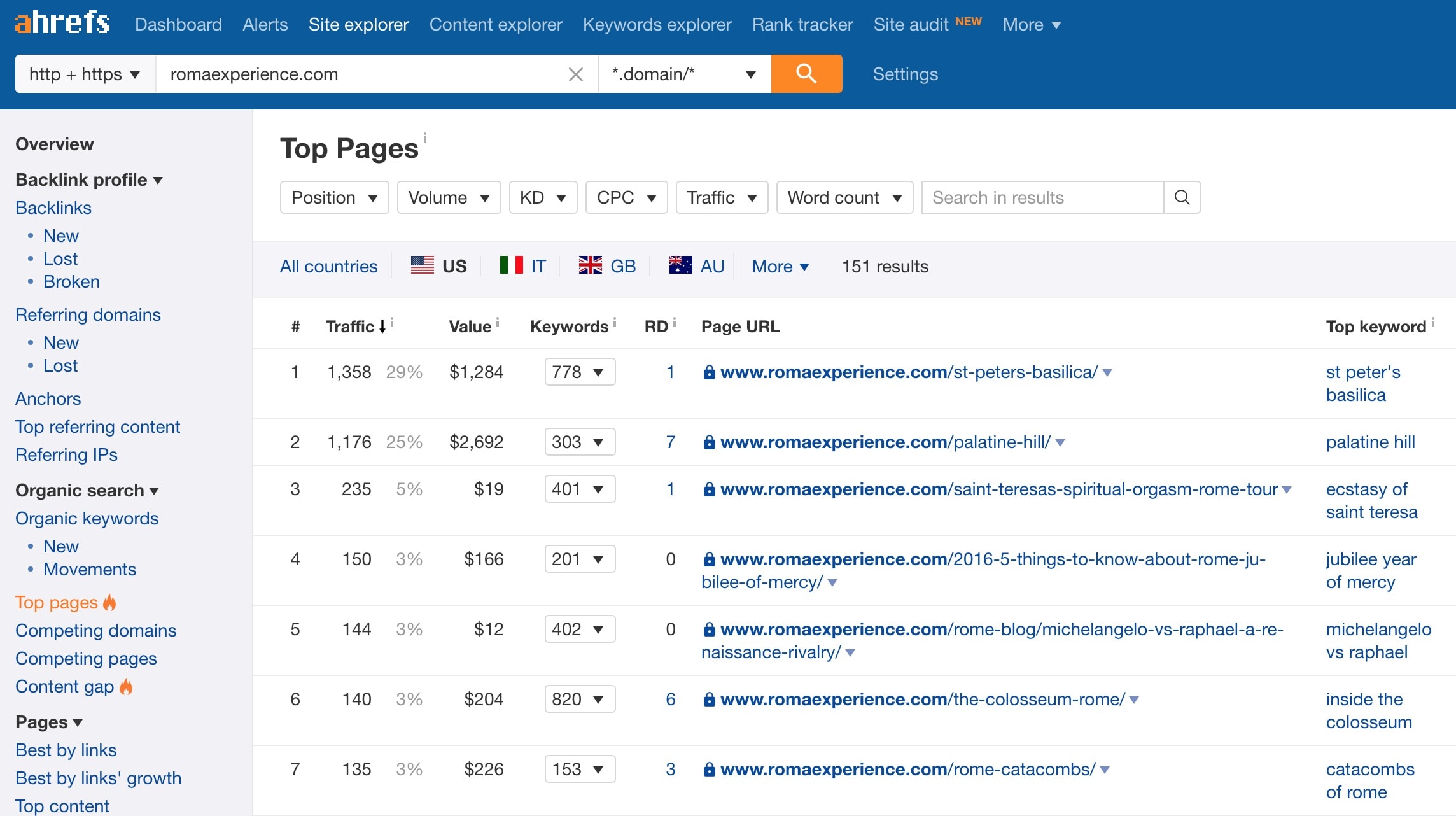Click the lock icon beside st-peters-basilica URL
1456x816 pixels.
coord(708,372)
